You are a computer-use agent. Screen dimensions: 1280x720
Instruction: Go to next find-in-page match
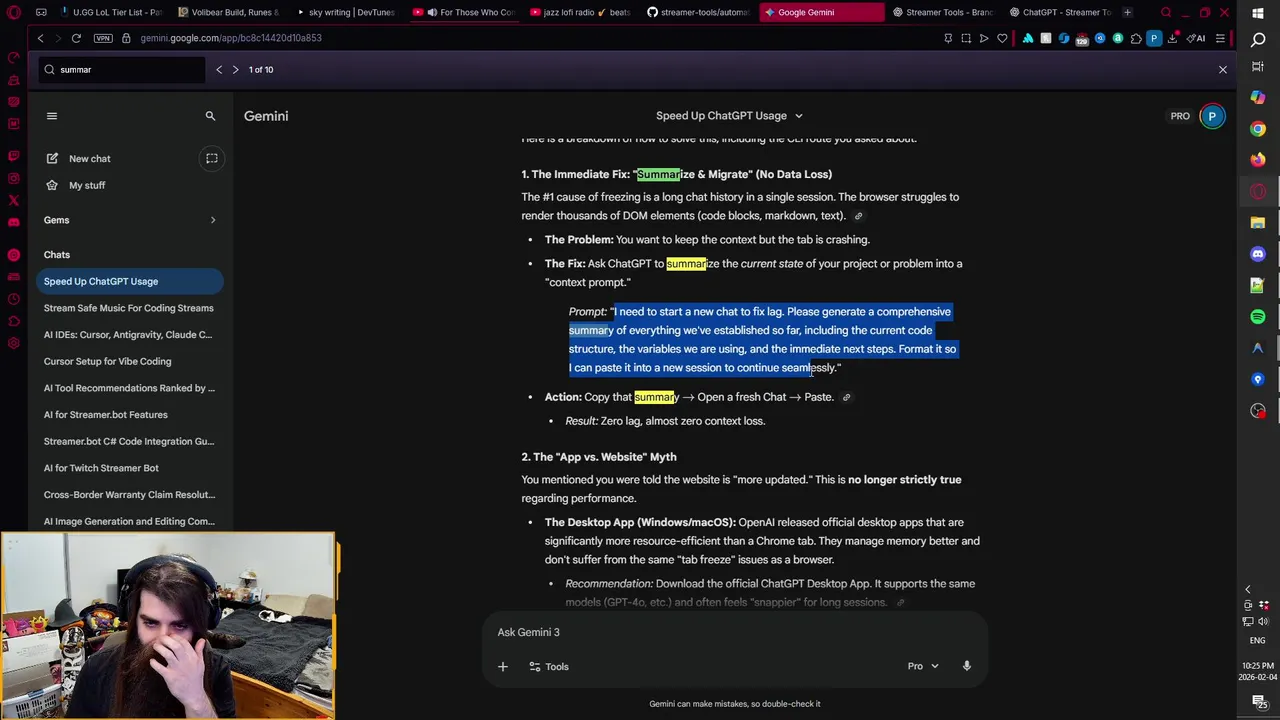click(x=235, y=70)
